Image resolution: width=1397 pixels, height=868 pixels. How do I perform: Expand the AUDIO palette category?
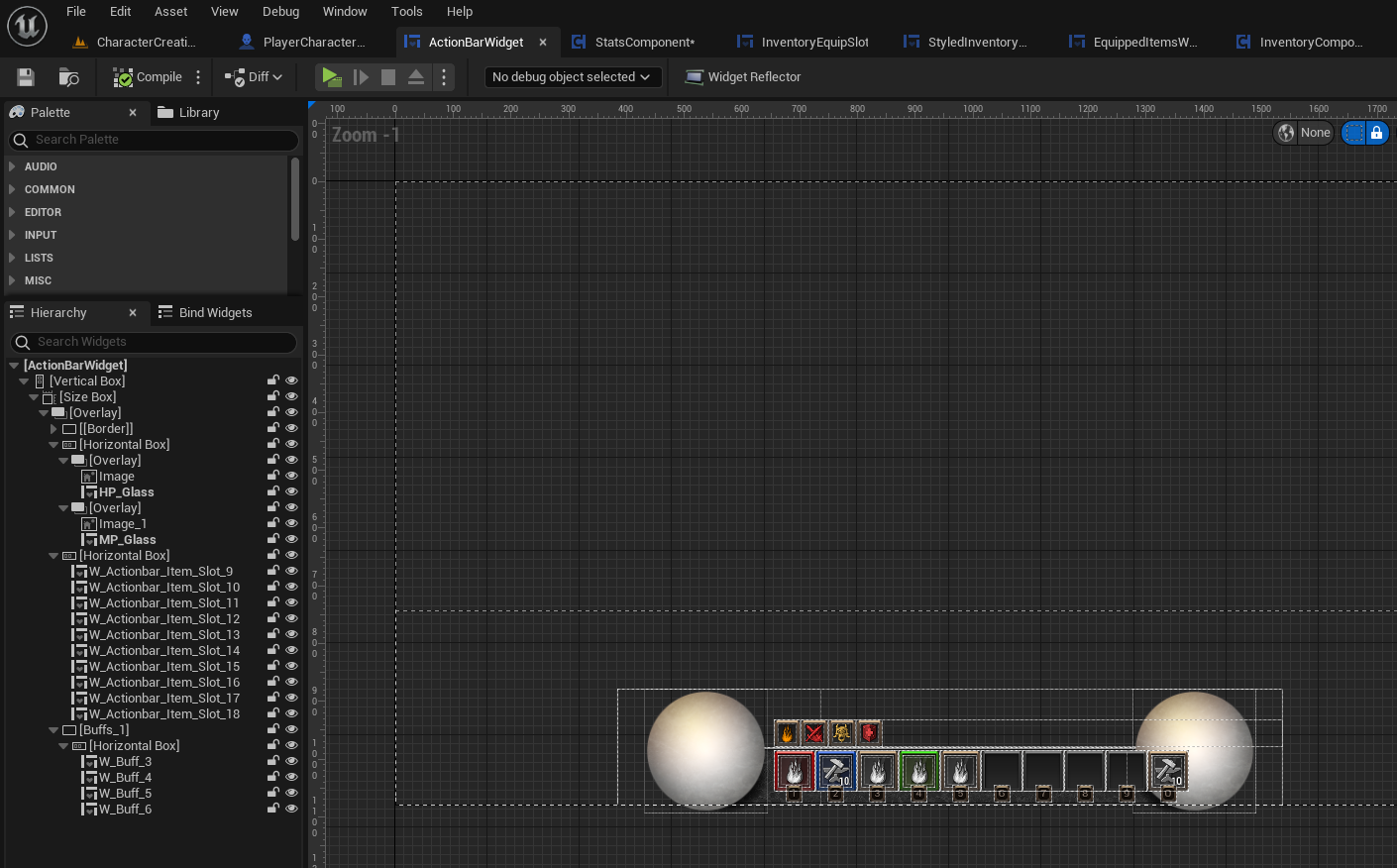(x=12, y=166)
